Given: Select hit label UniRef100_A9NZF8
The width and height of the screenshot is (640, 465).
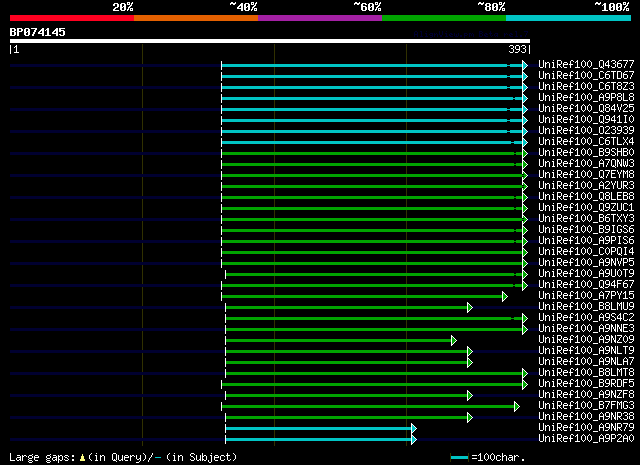Looking at the screenshot, I should click(x=586, y=395).
